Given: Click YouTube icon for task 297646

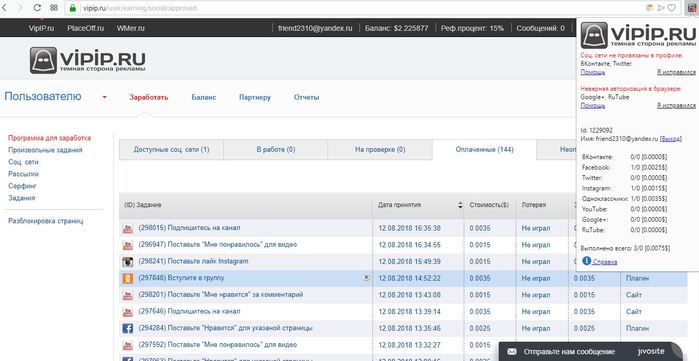Looking at the screenshot, I should click(x=128, y=312).
